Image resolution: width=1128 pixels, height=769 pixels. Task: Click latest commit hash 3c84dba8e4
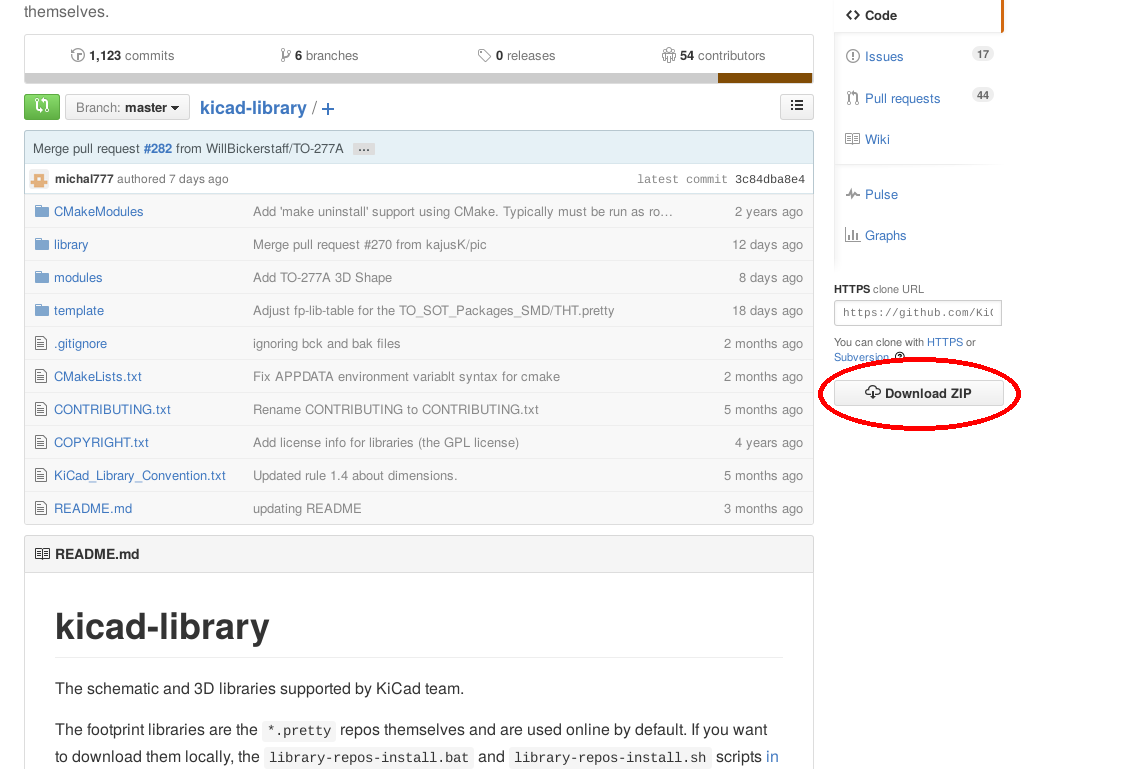pyautogui.click(x=770, y=179)
